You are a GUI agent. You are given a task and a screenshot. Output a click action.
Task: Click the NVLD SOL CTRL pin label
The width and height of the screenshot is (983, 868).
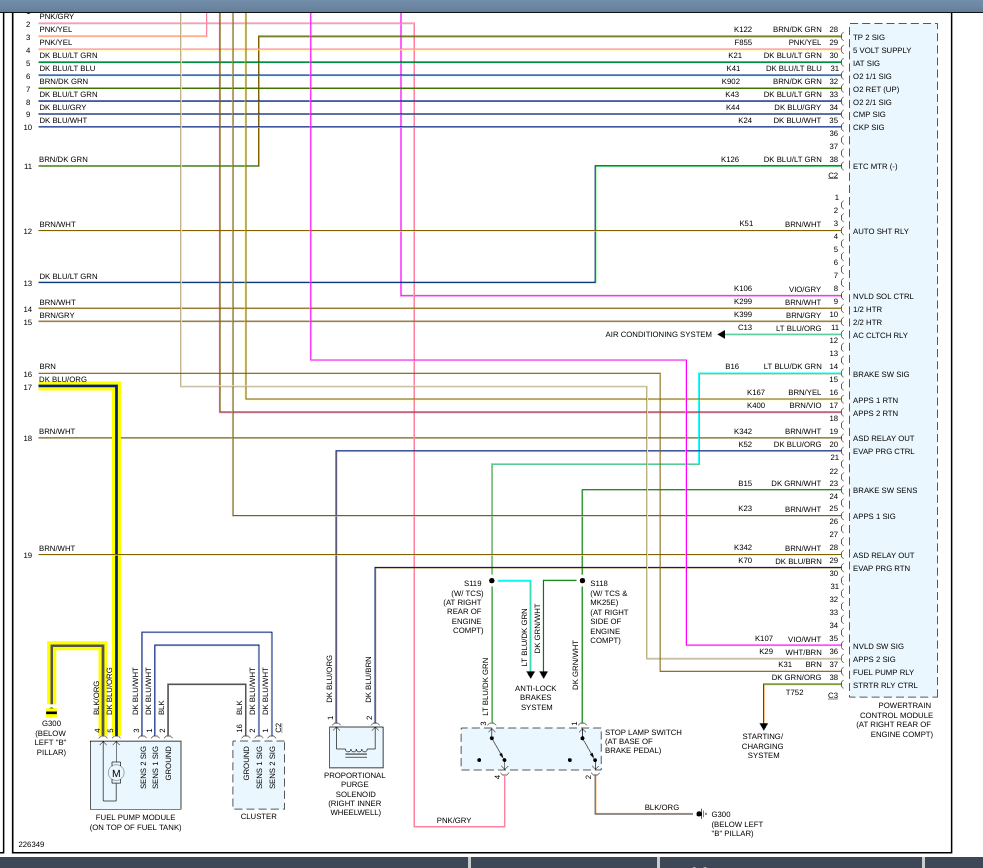click(883, 296)
